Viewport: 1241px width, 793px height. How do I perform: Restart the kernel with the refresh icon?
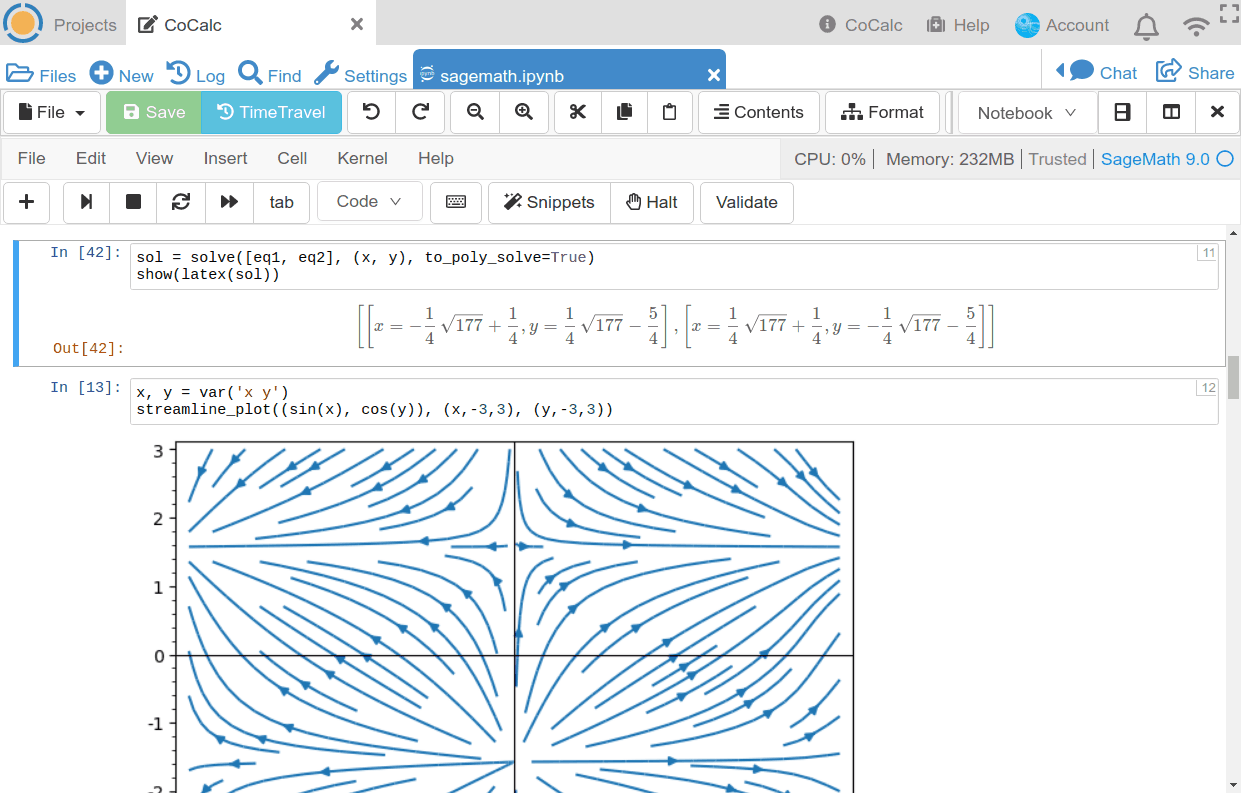click(x=181, y=202)
